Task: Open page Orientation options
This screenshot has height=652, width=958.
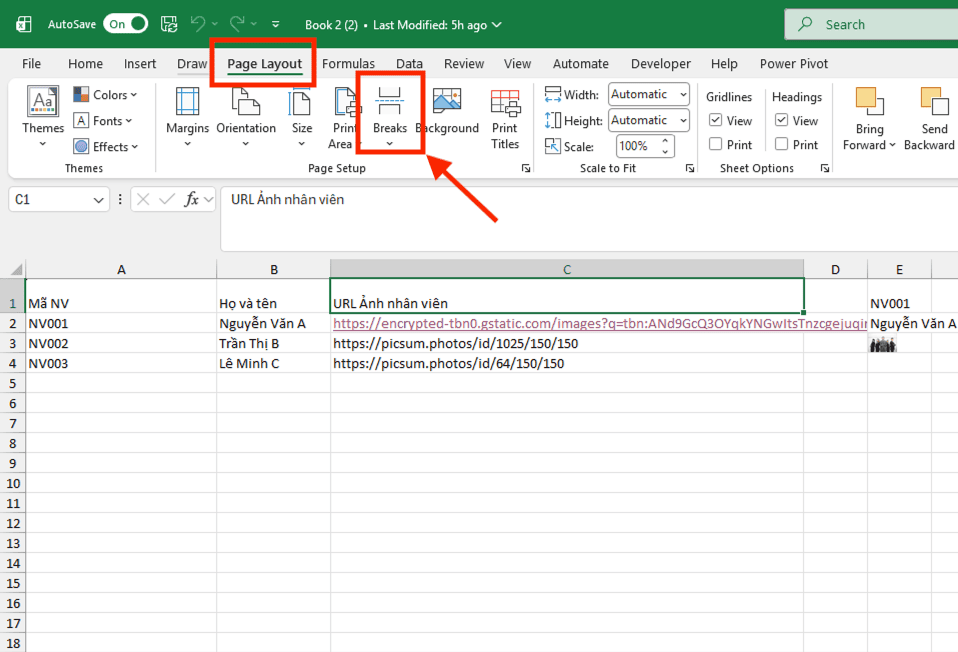Action: pyautogui.click(x=246, y=116)
